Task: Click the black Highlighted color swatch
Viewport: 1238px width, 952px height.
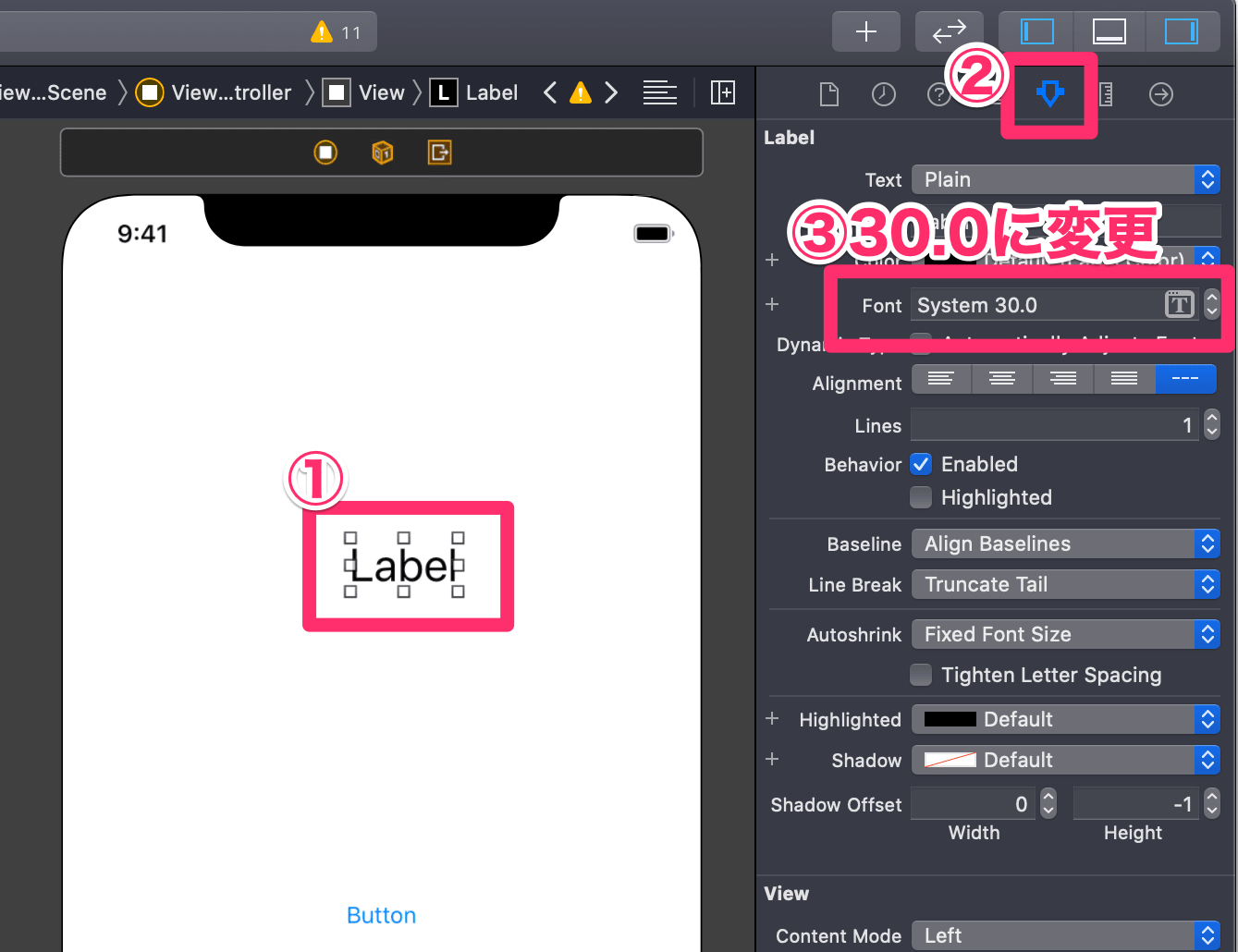Action: [x=950, y=719]
